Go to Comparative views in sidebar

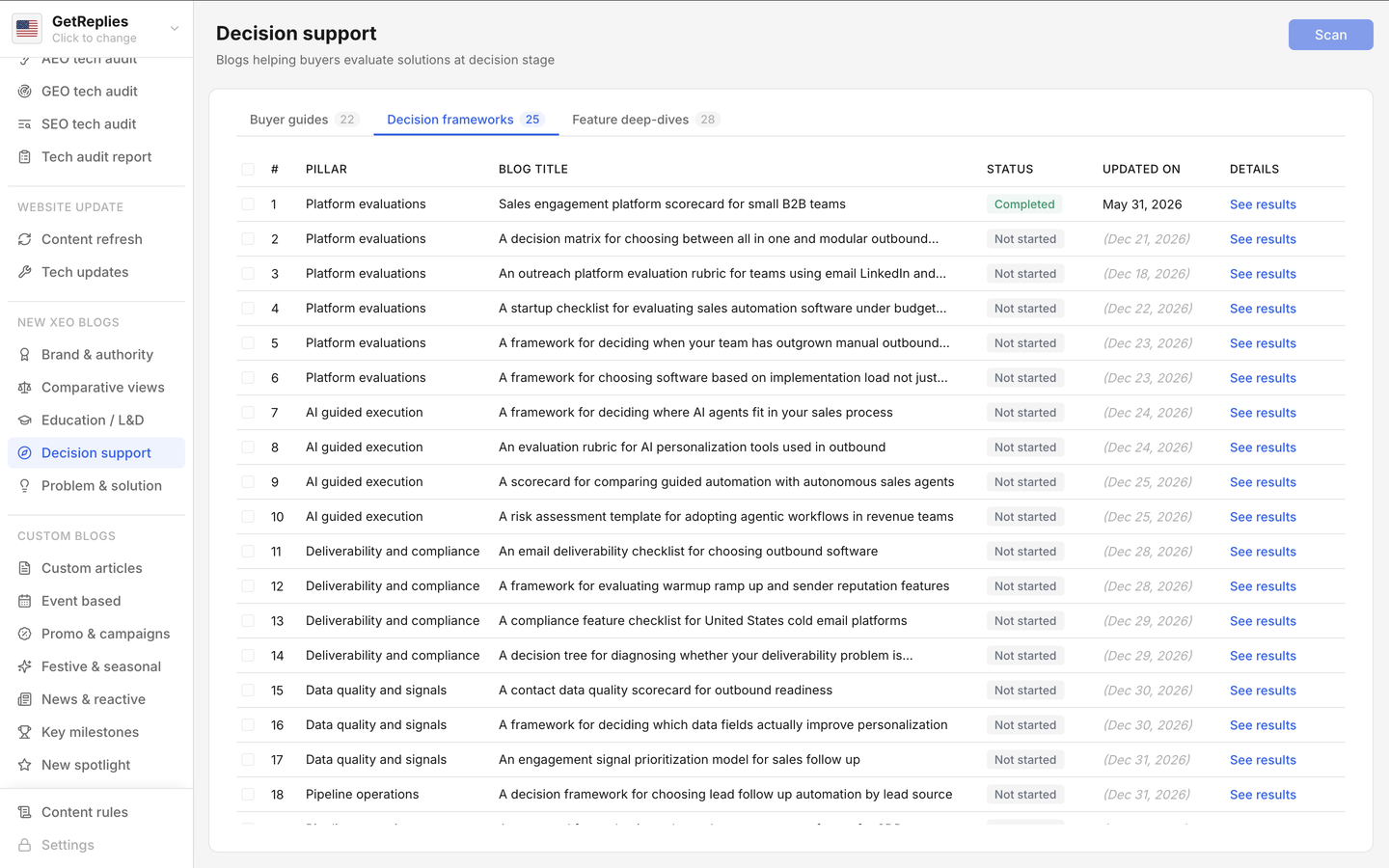[x=96, y=388]
